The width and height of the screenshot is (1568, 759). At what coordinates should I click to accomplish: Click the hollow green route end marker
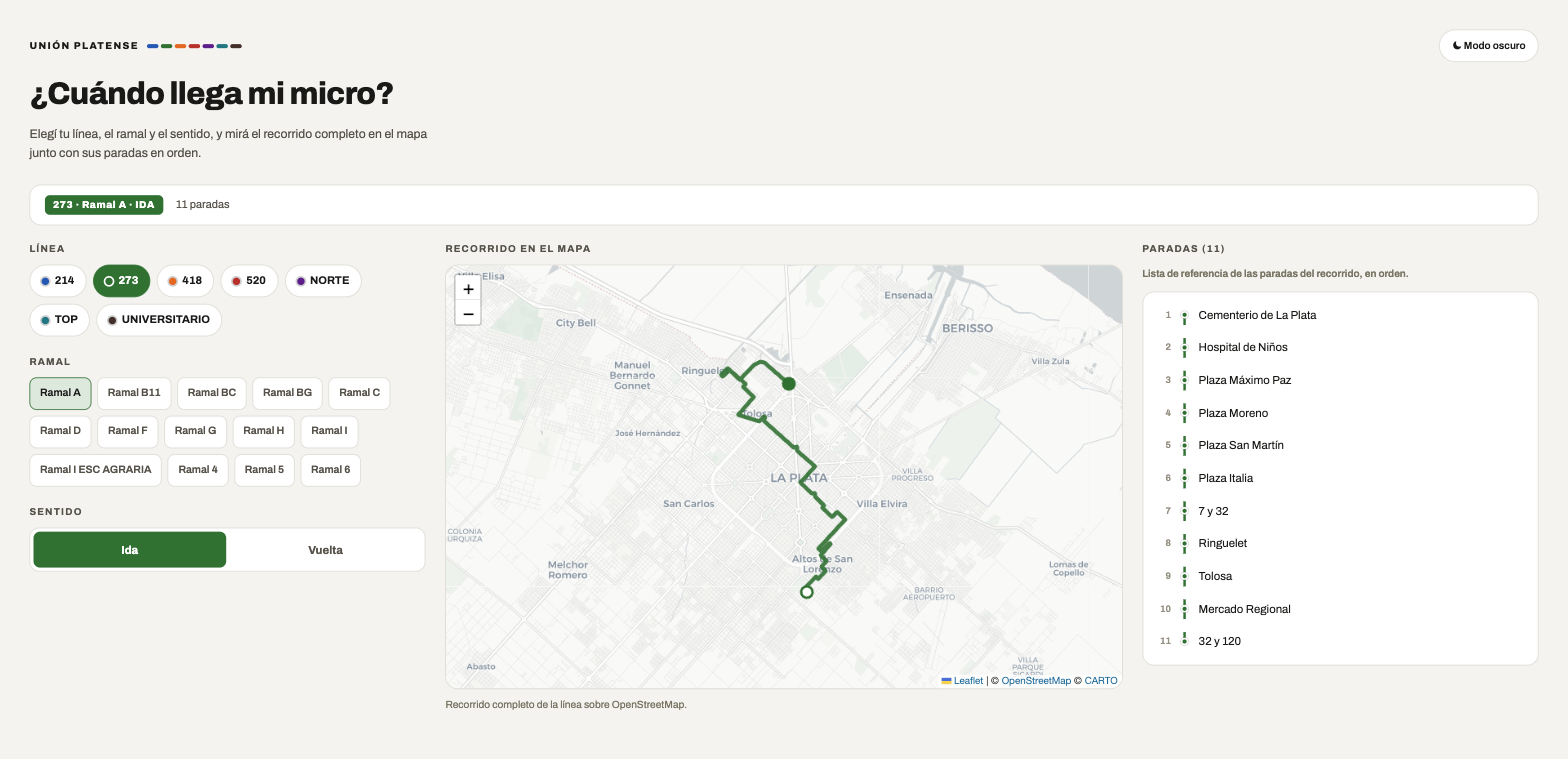pyautogui.click(x=807, y=592)
